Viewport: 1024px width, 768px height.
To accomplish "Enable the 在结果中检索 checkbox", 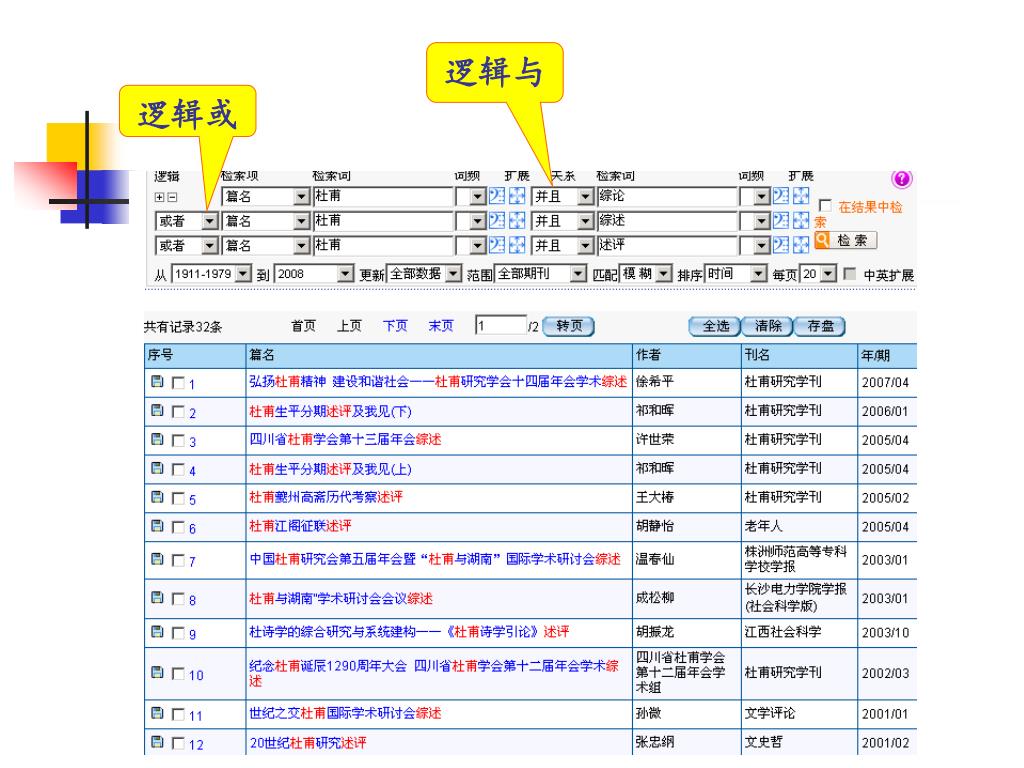I will 825,206.
